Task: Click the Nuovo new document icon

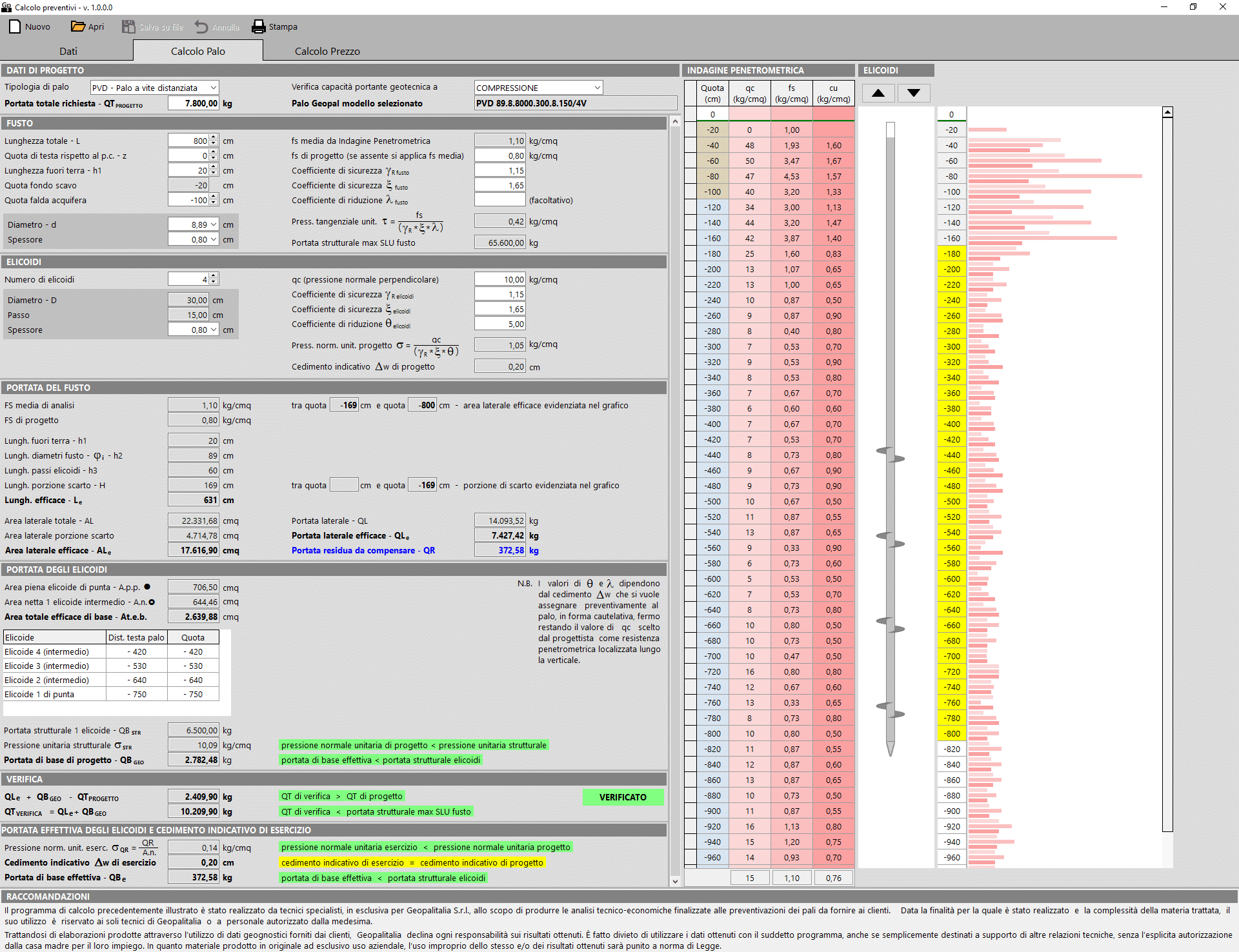Action: tap(15, 26)
